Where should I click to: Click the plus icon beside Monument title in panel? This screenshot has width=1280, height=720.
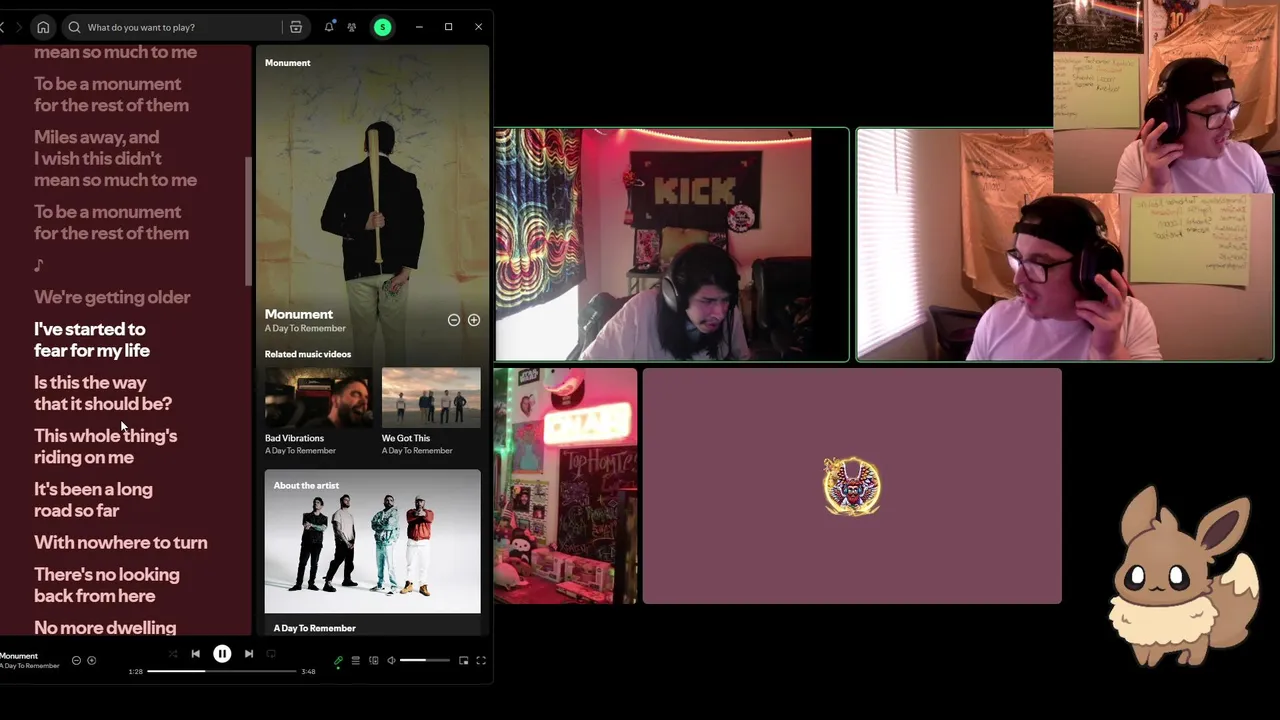pyautogui.click(x=474, y=320)
